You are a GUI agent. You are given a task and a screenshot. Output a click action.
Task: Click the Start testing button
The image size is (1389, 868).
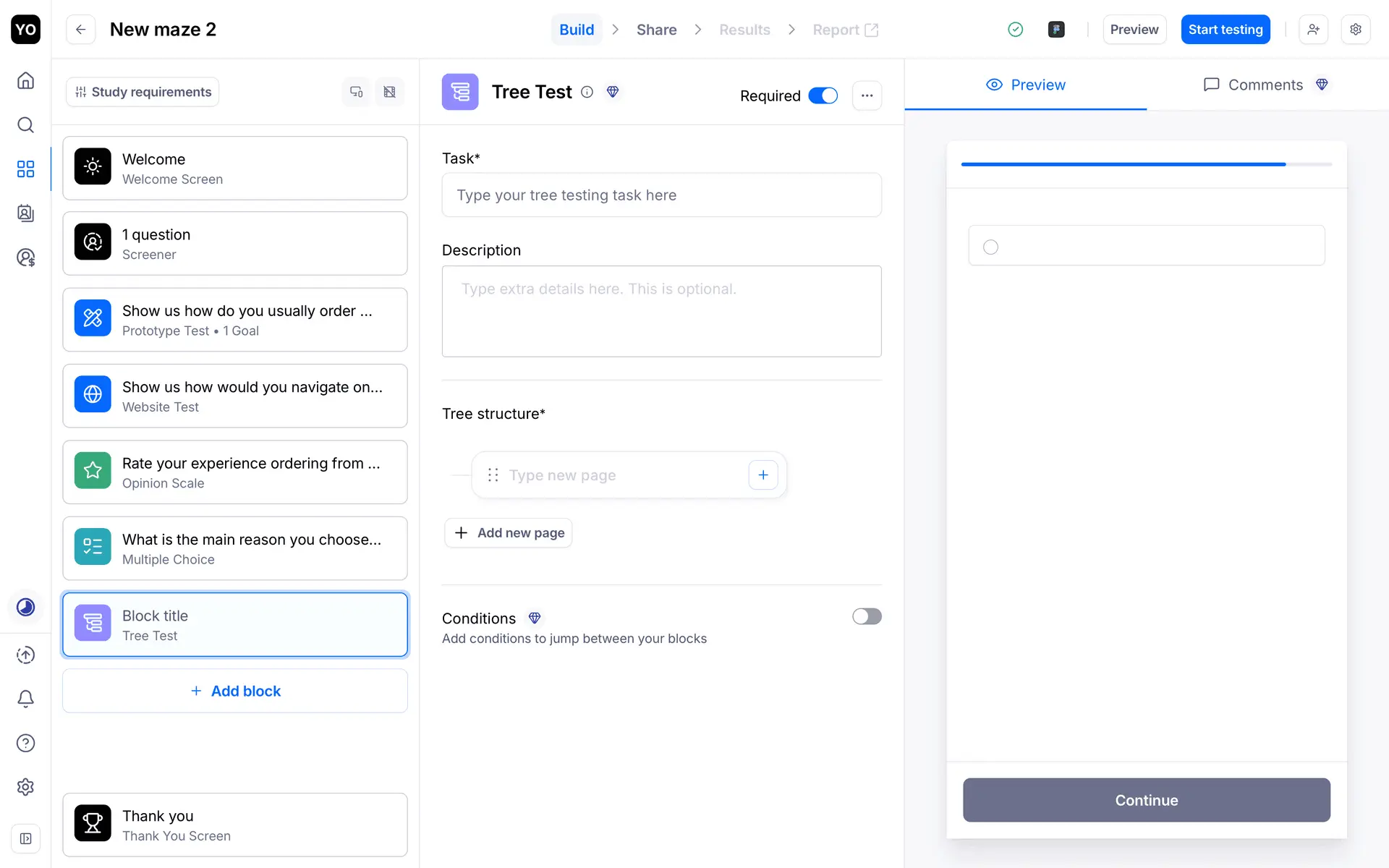pos(1225,30)
